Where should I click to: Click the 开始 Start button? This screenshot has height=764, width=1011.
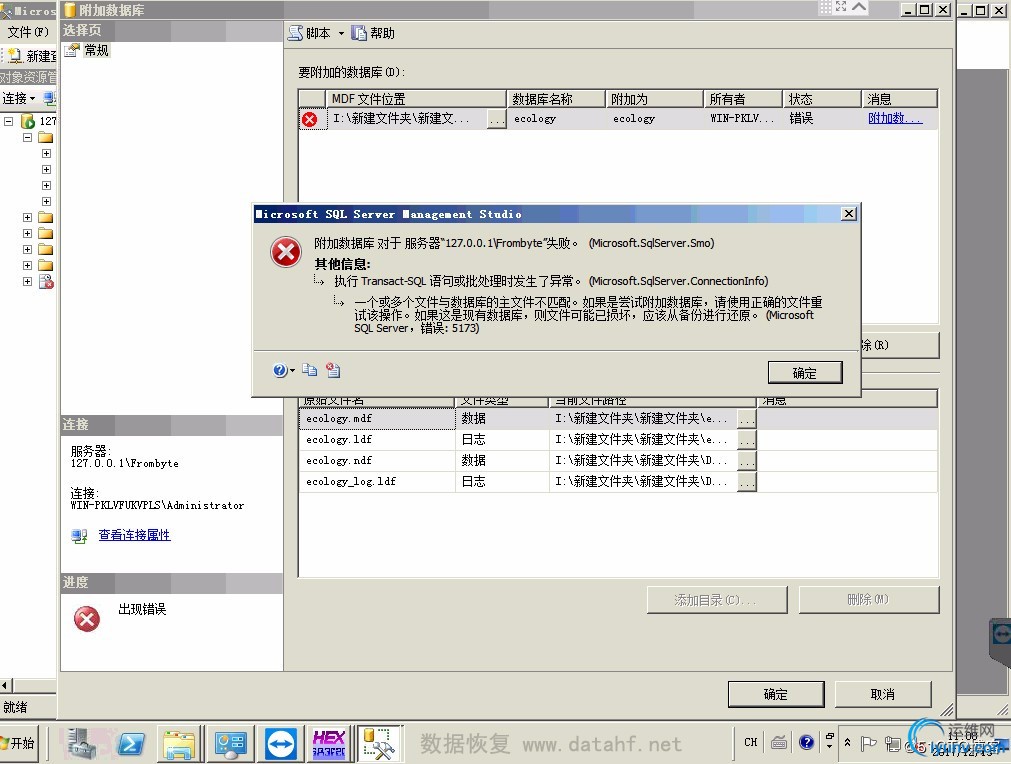click(19, 743)
